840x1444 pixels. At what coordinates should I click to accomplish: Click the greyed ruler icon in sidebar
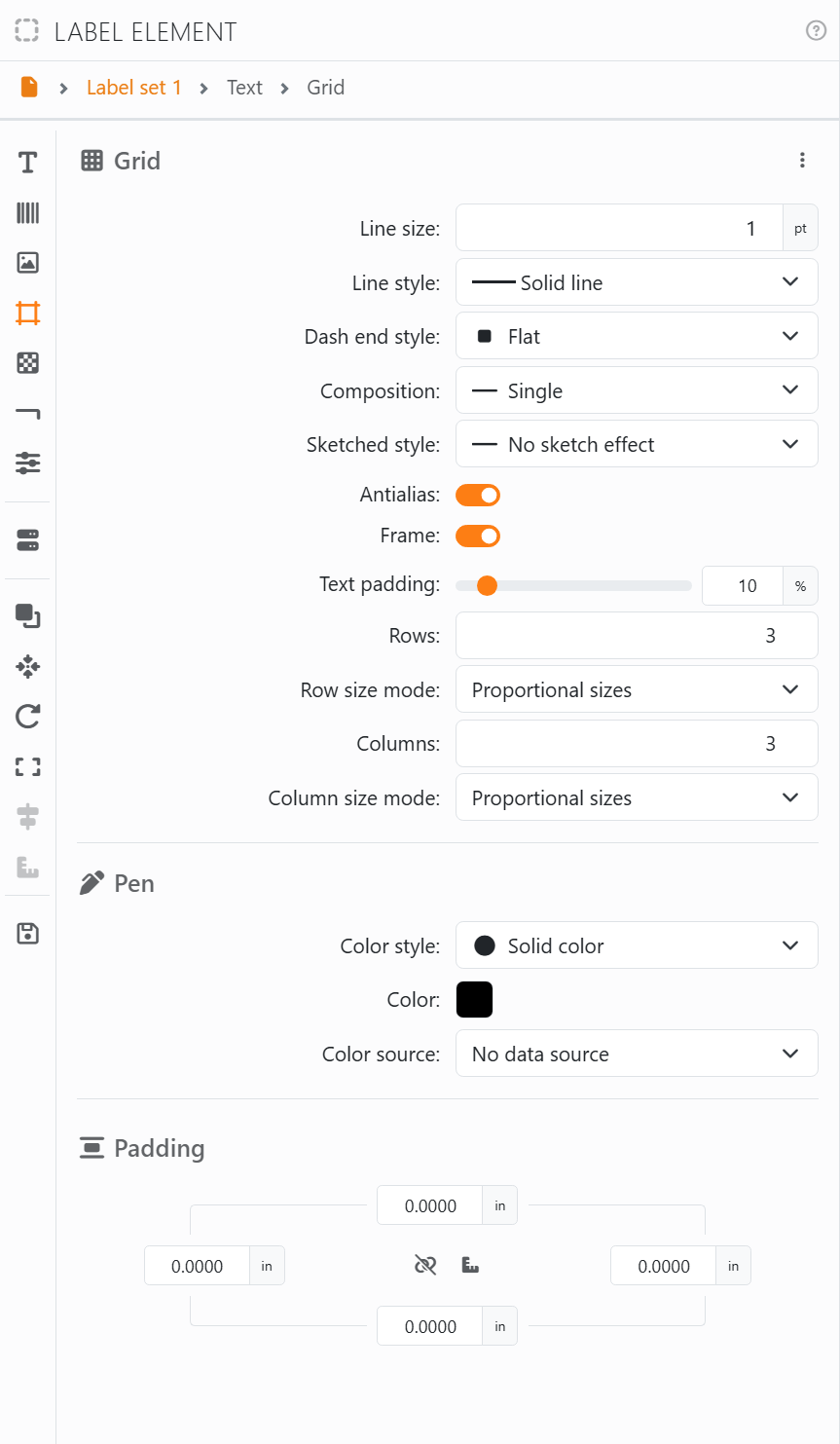pos(27,867)
